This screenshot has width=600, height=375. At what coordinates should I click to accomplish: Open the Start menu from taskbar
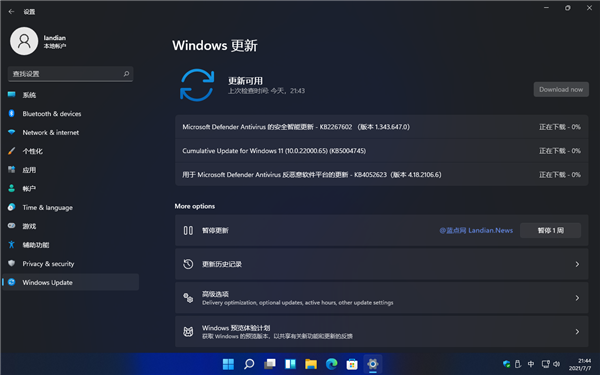point(228,364)
